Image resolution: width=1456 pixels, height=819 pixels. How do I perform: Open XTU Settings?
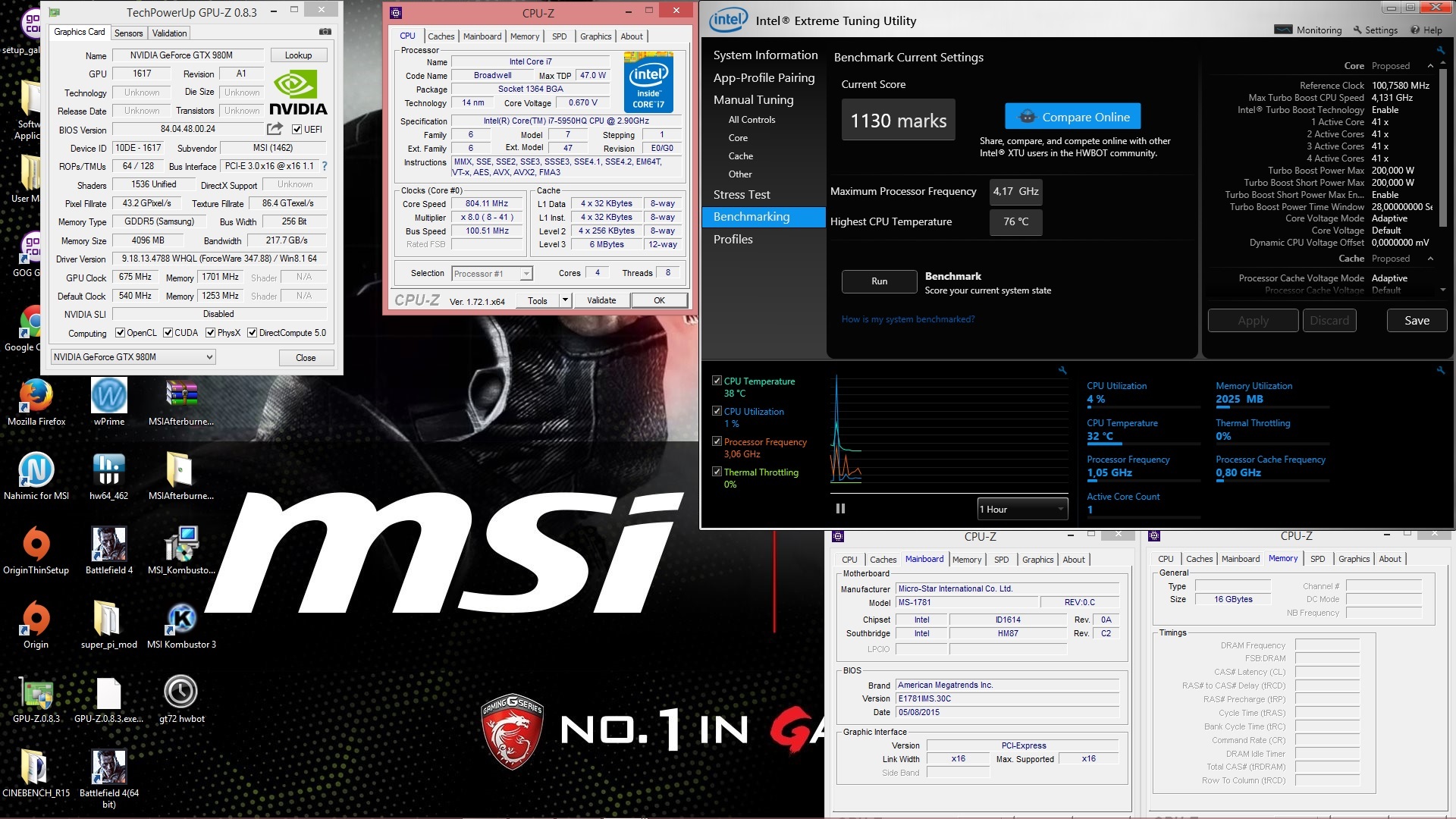point(1376,30)
